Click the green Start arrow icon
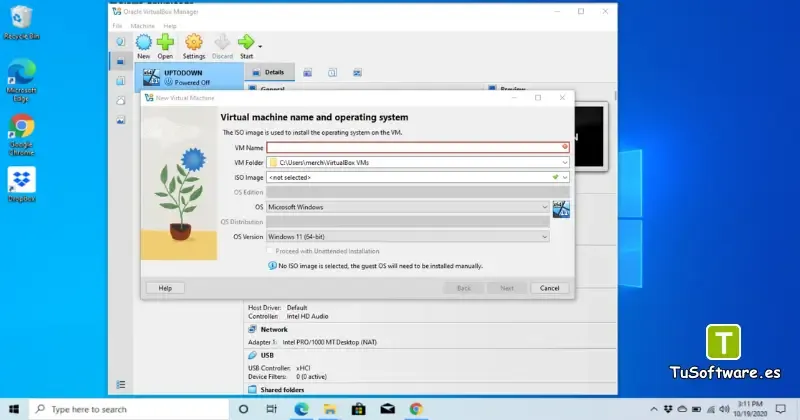Screen dimensions: 800x420 pos(246,42)
